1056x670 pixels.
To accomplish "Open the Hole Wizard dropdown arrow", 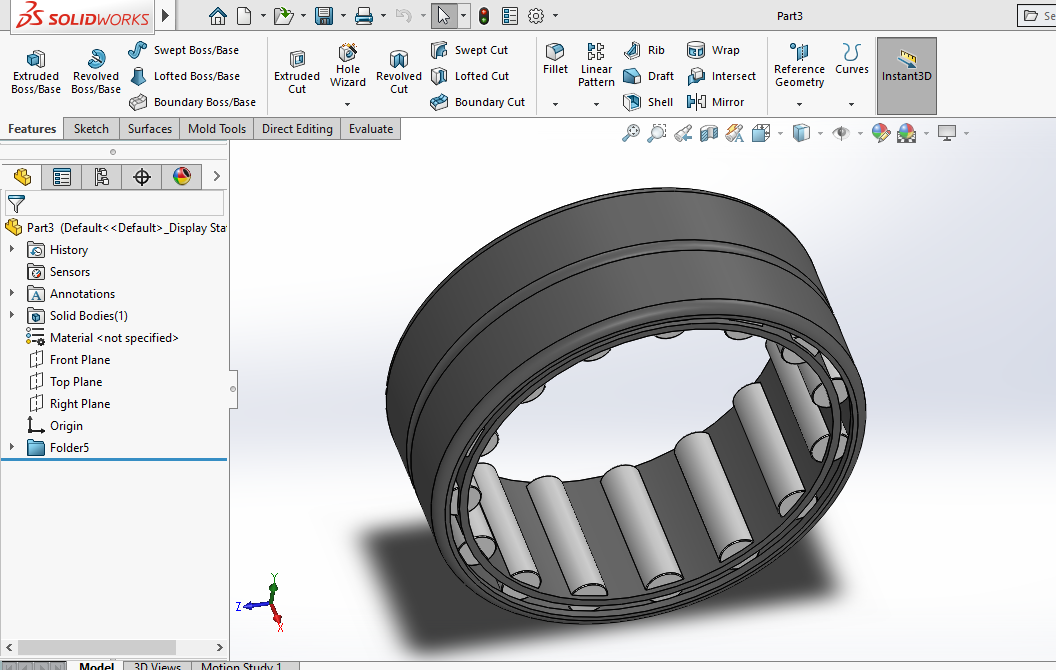I will (348, 104).
